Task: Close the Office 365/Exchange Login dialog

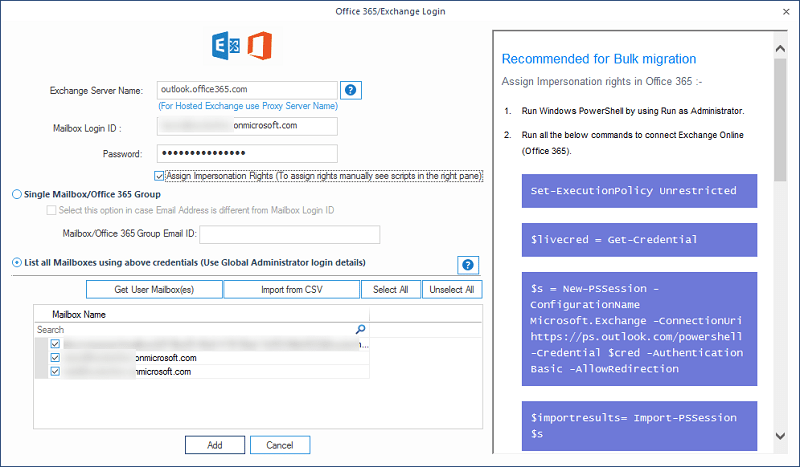Action: coord(786,11)
